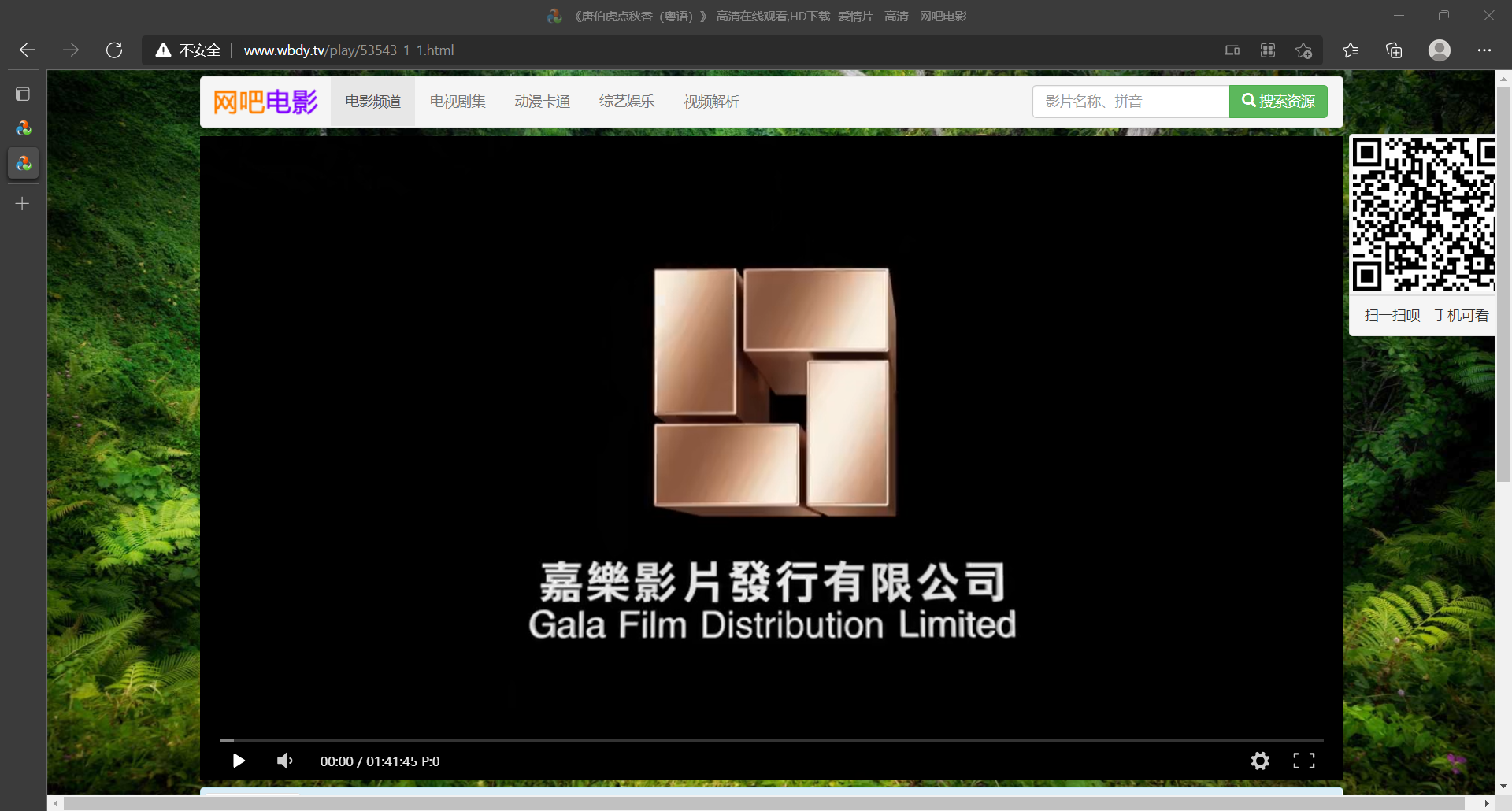Click scroll left arrow on horizontal scrollbar

55,803
